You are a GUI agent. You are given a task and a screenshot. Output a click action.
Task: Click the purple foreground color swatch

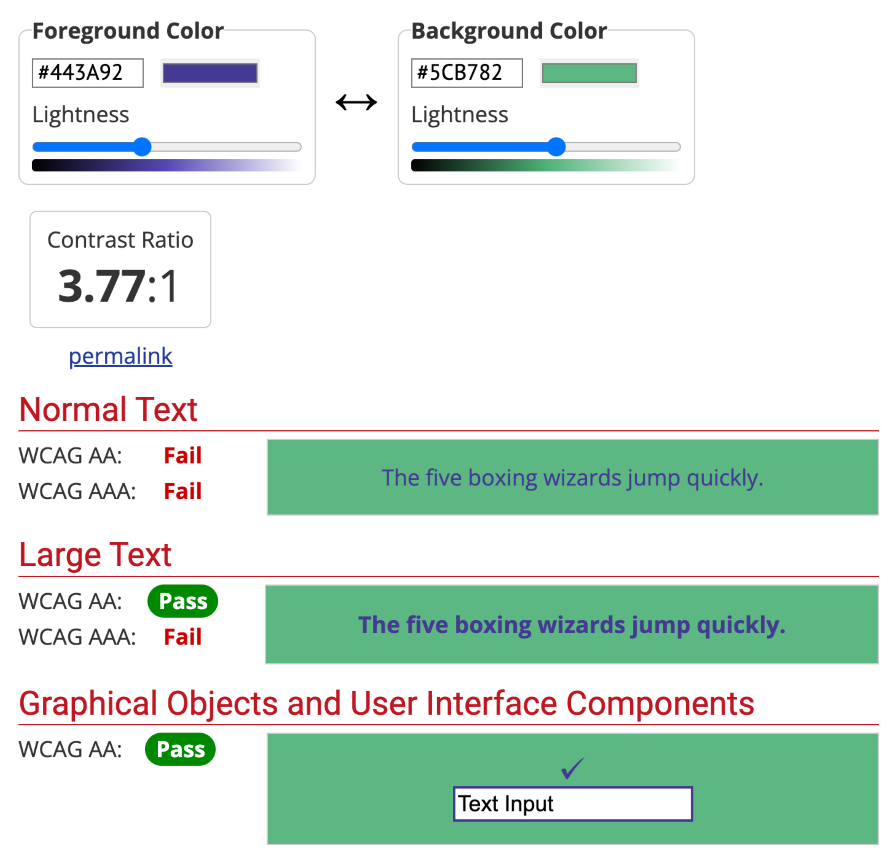pyautogui.click(x=209, y=72)
